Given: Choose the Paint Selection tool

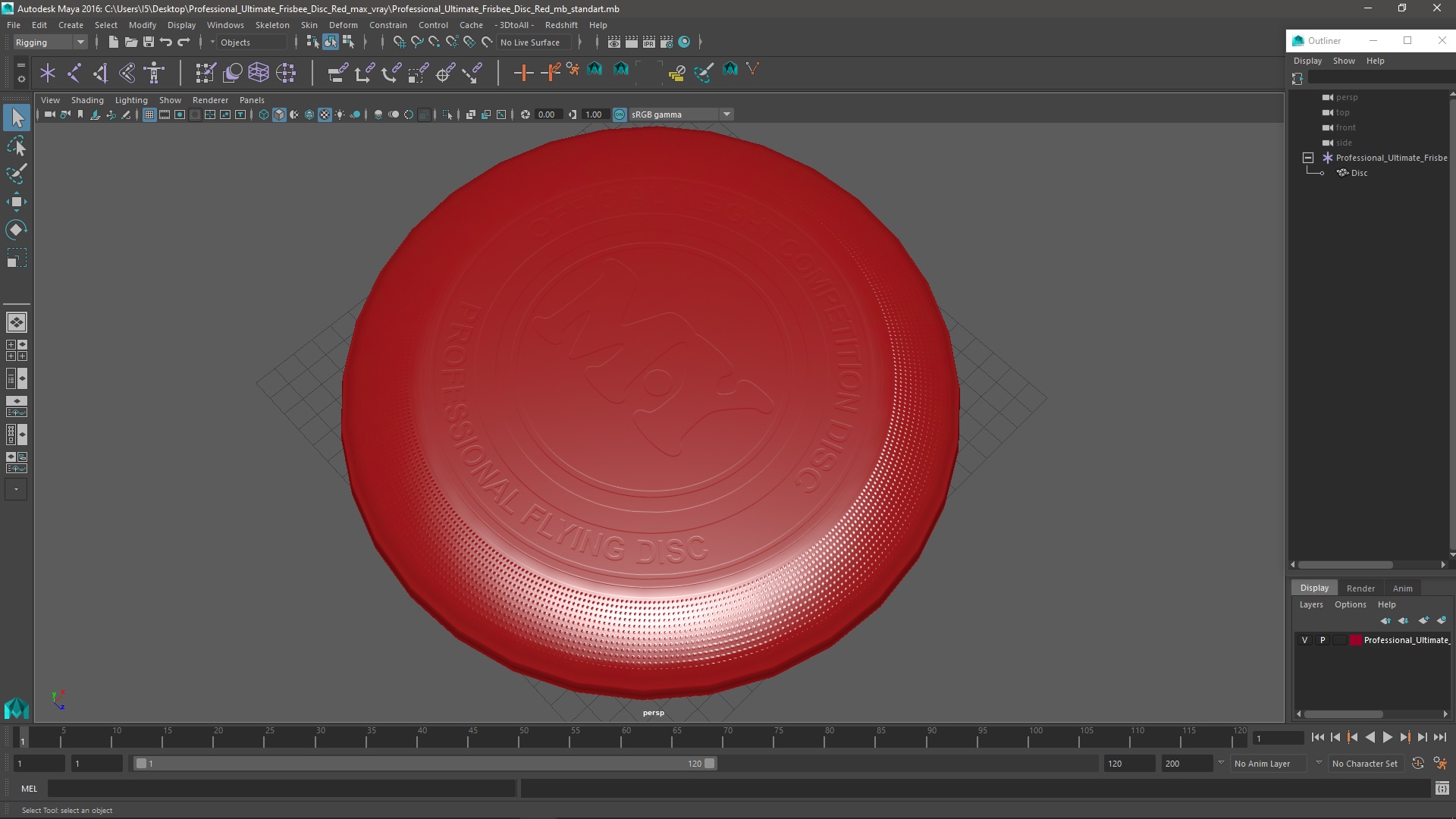Looking at the screenshot, I should pos(16,174).
